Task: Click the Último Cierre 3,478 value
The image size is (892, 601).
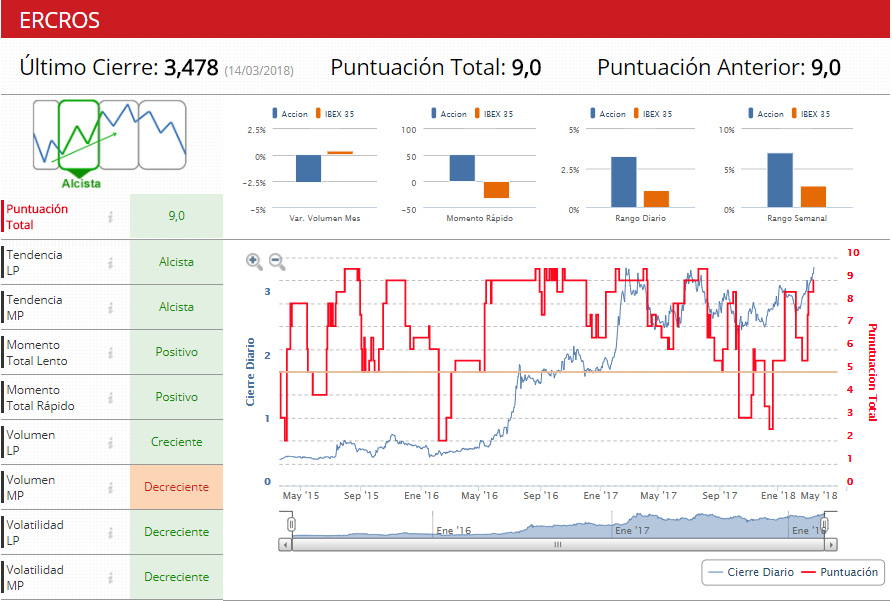Action: point(191,68)
